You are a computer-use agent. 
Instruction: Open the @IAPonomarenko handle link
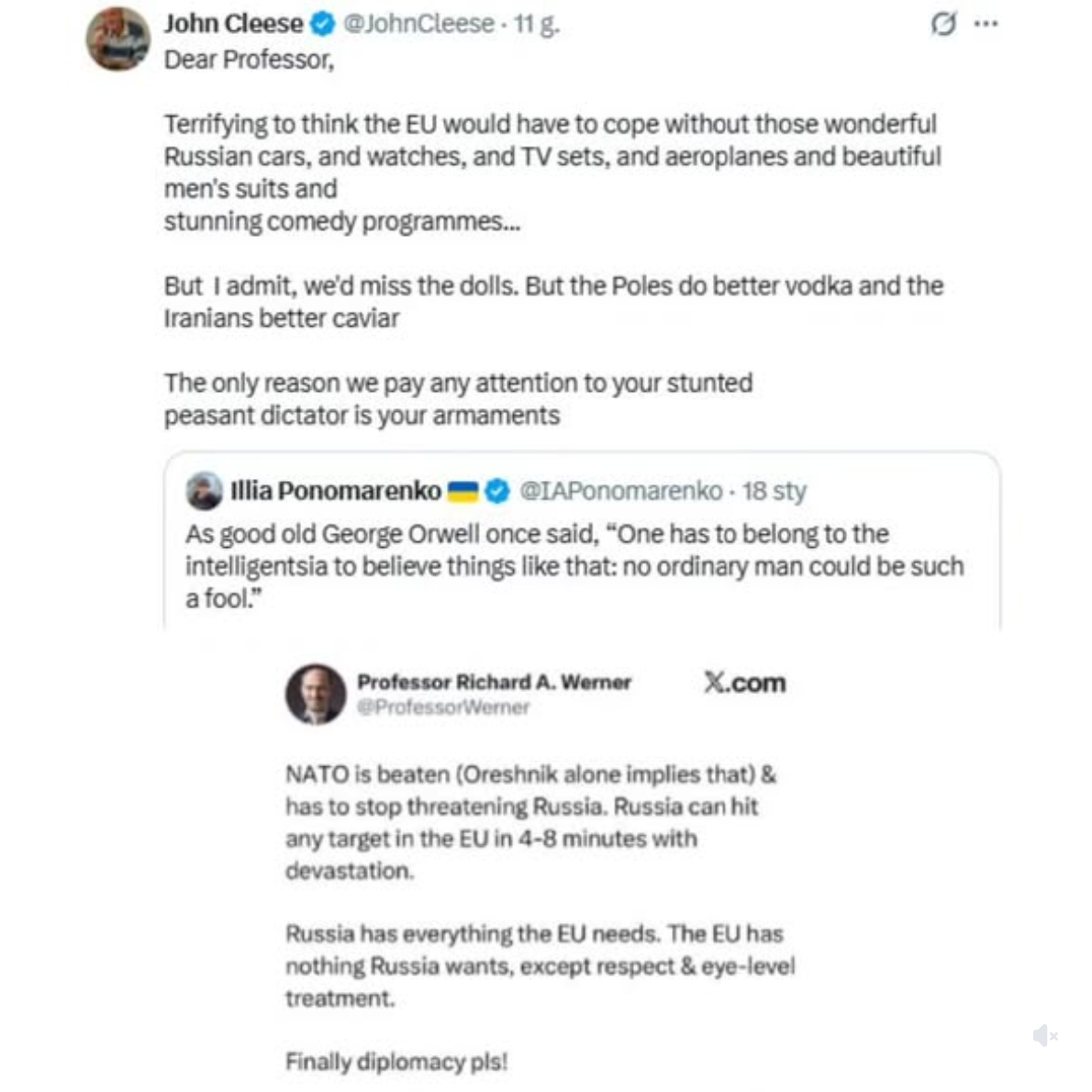[x=621, y=491]
